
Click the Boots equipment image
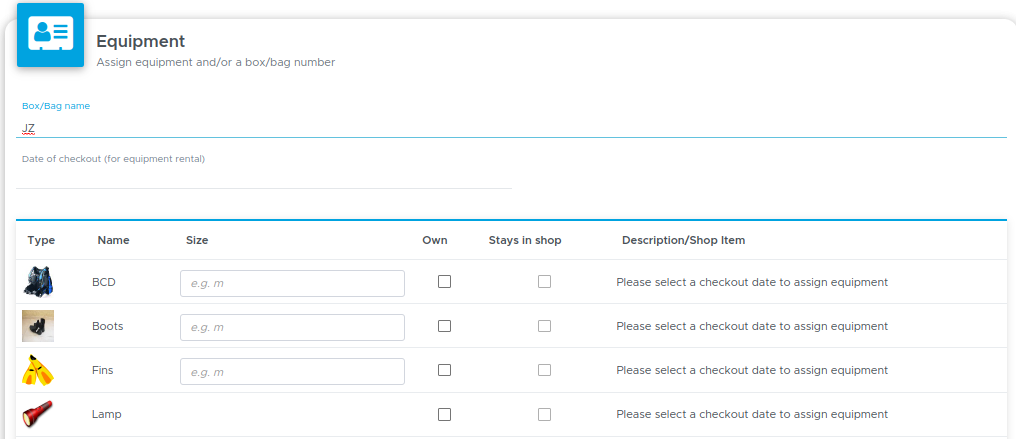click(38, 326)
